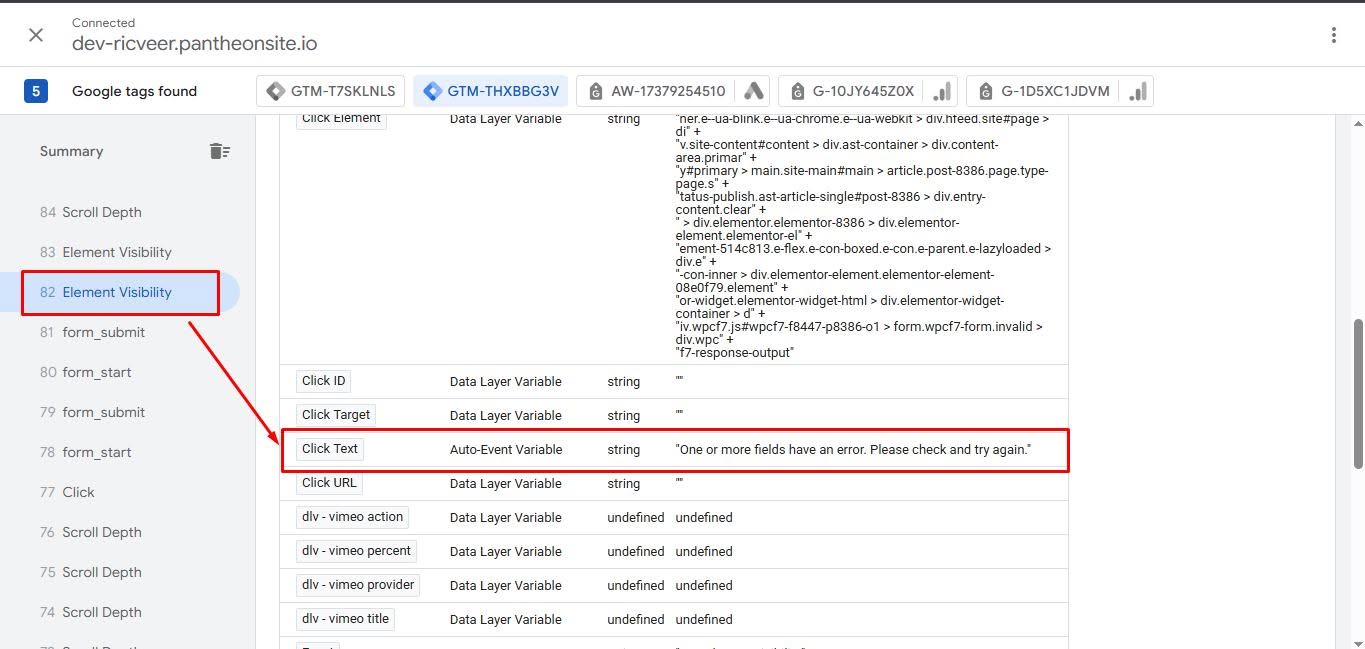The width and height of the screenshot is (1365, 649).
Task: Click the tag icon on AW-17379254510
Action: coord(597,91)
